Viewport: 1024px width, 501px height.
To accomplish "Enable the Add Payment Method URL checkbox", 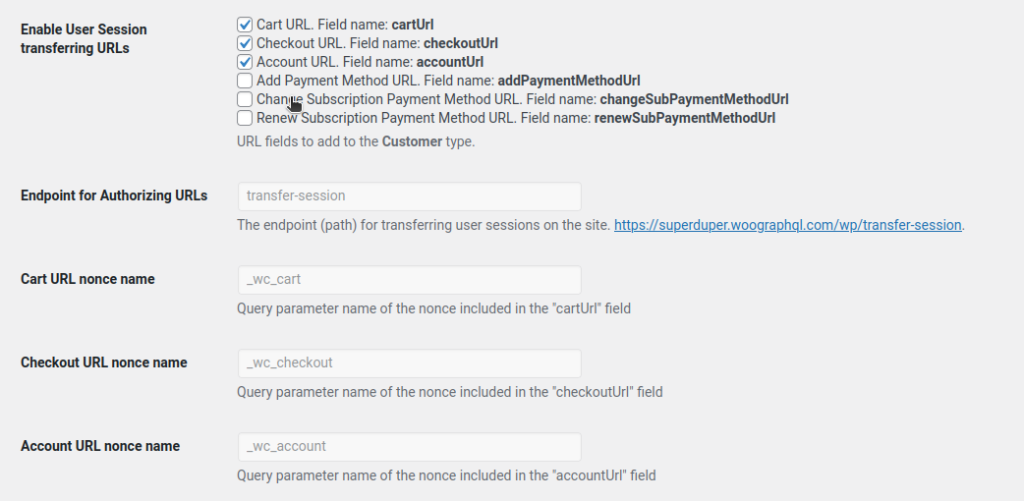I will [x=245, y=80].
